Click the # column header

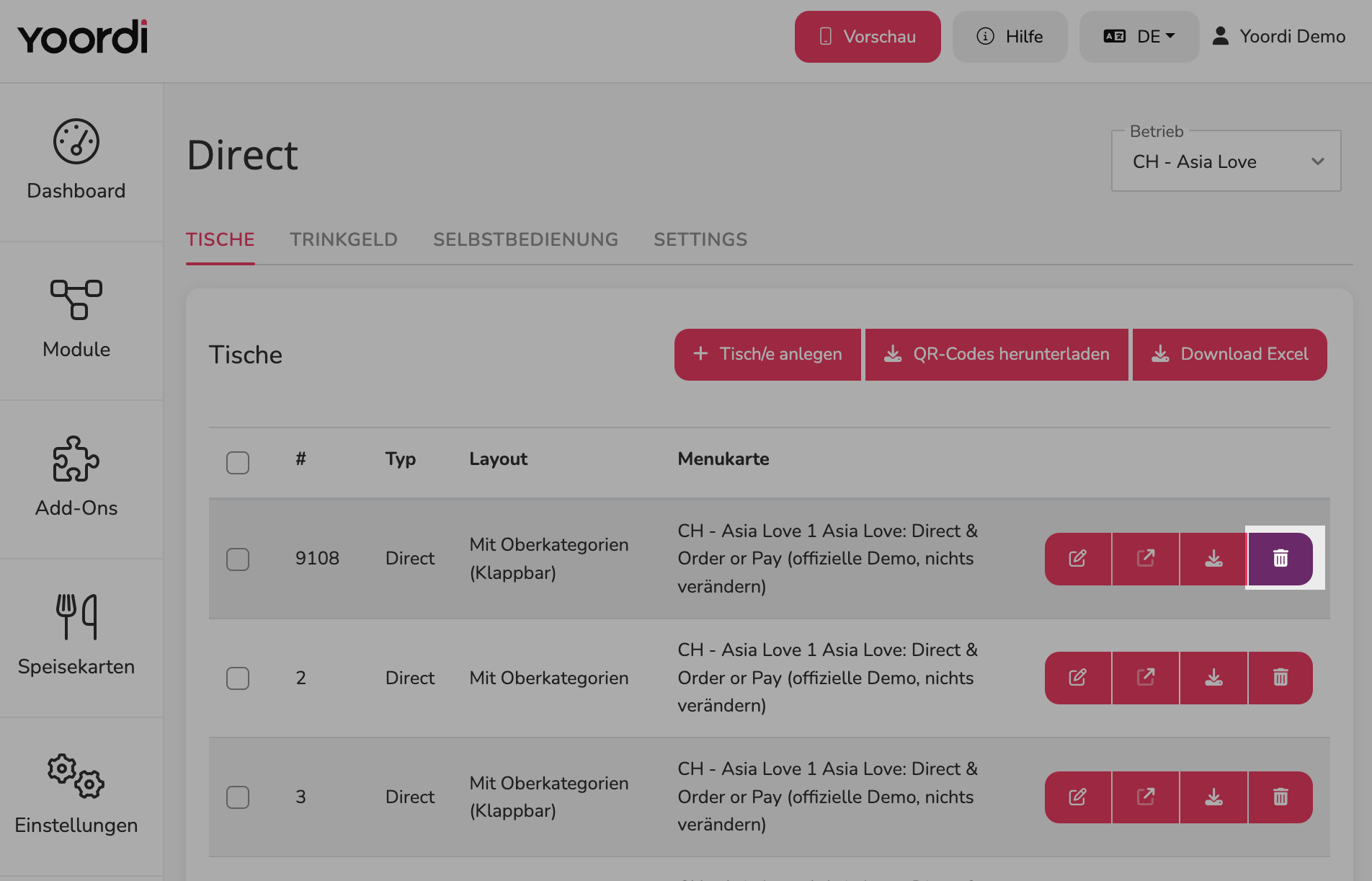point(301,459)
